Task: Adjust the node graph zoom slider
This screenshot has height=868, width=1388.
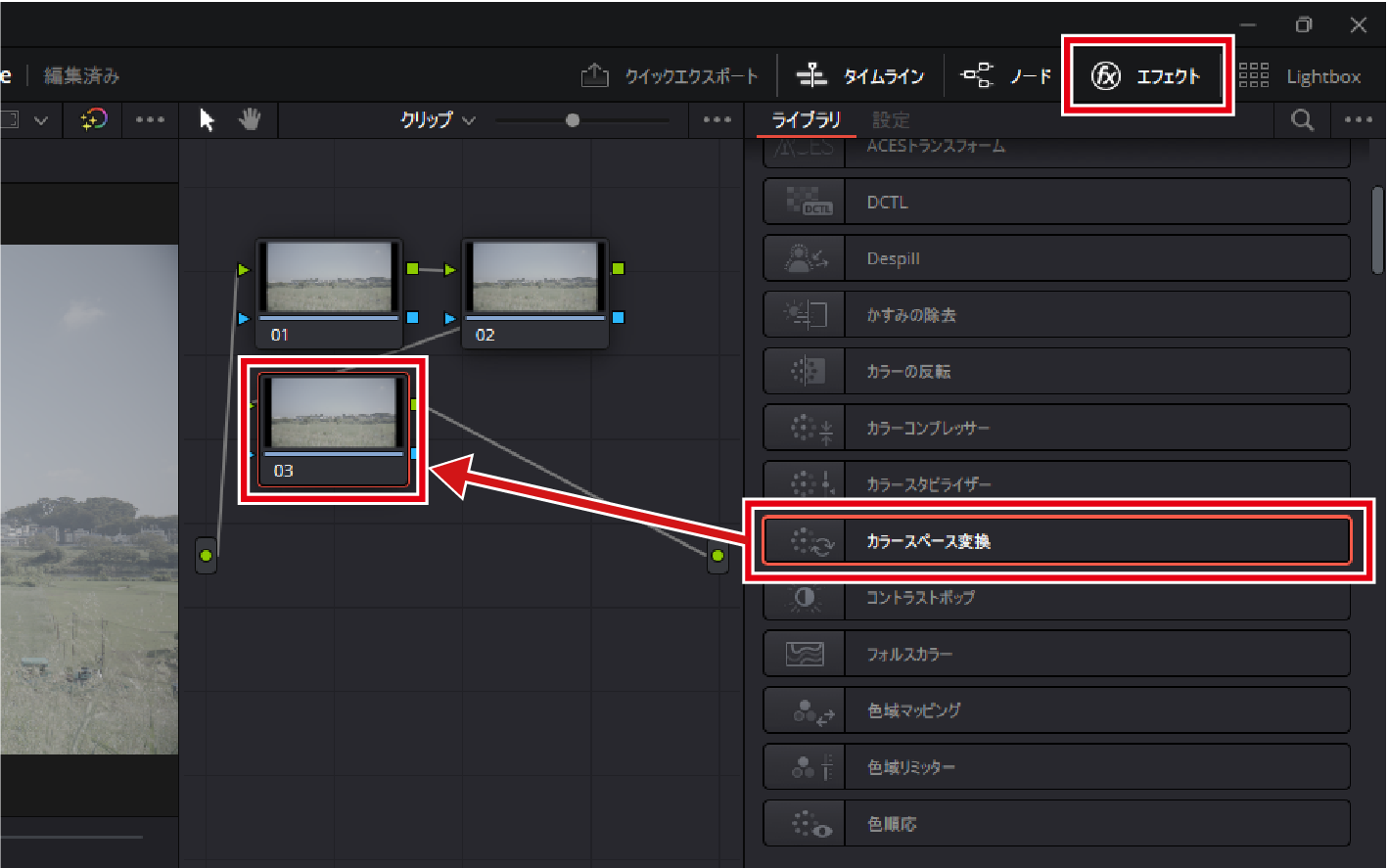Action: coord(573,120)
